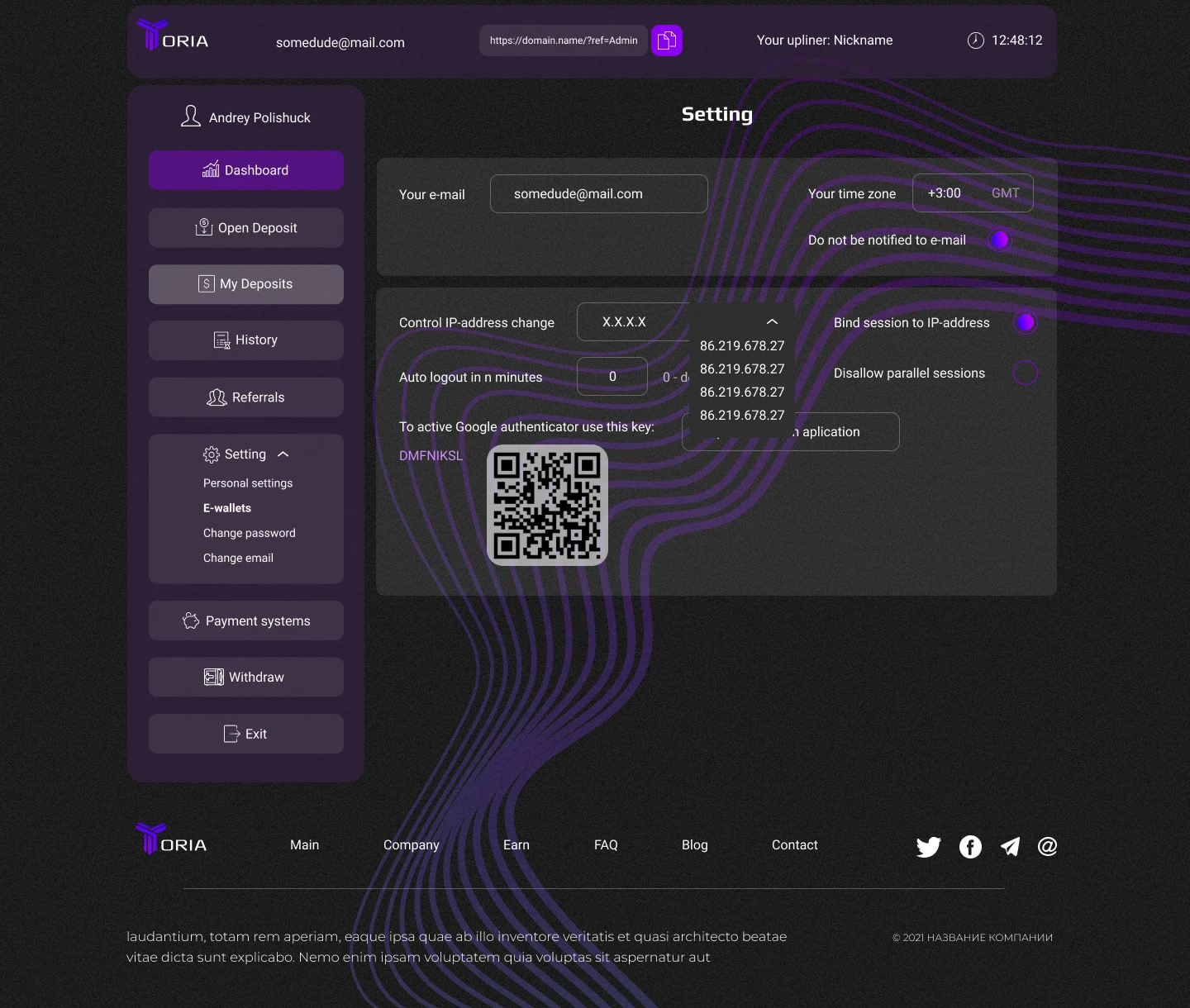
Task: Go to My Deposits in sidebar
Action: [246, 284]
